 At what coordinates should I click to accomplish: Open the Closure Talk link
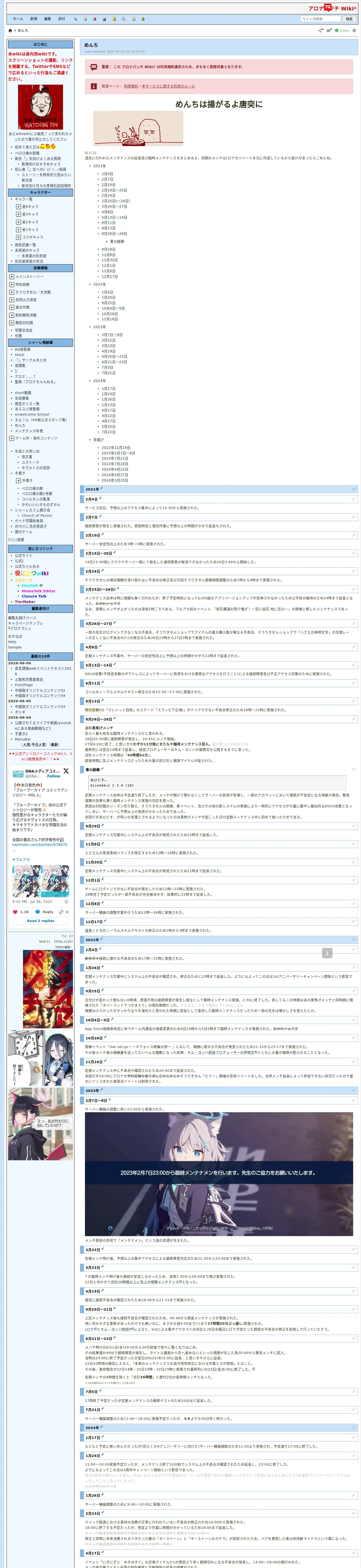[34, 597]
